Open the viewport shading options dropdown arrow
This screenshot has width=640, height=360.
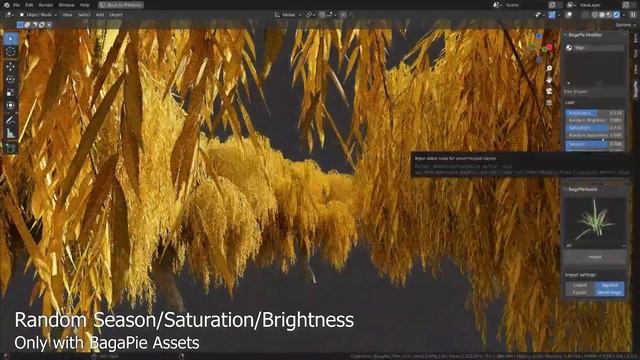pyautogui.click(x=623, y=15)
